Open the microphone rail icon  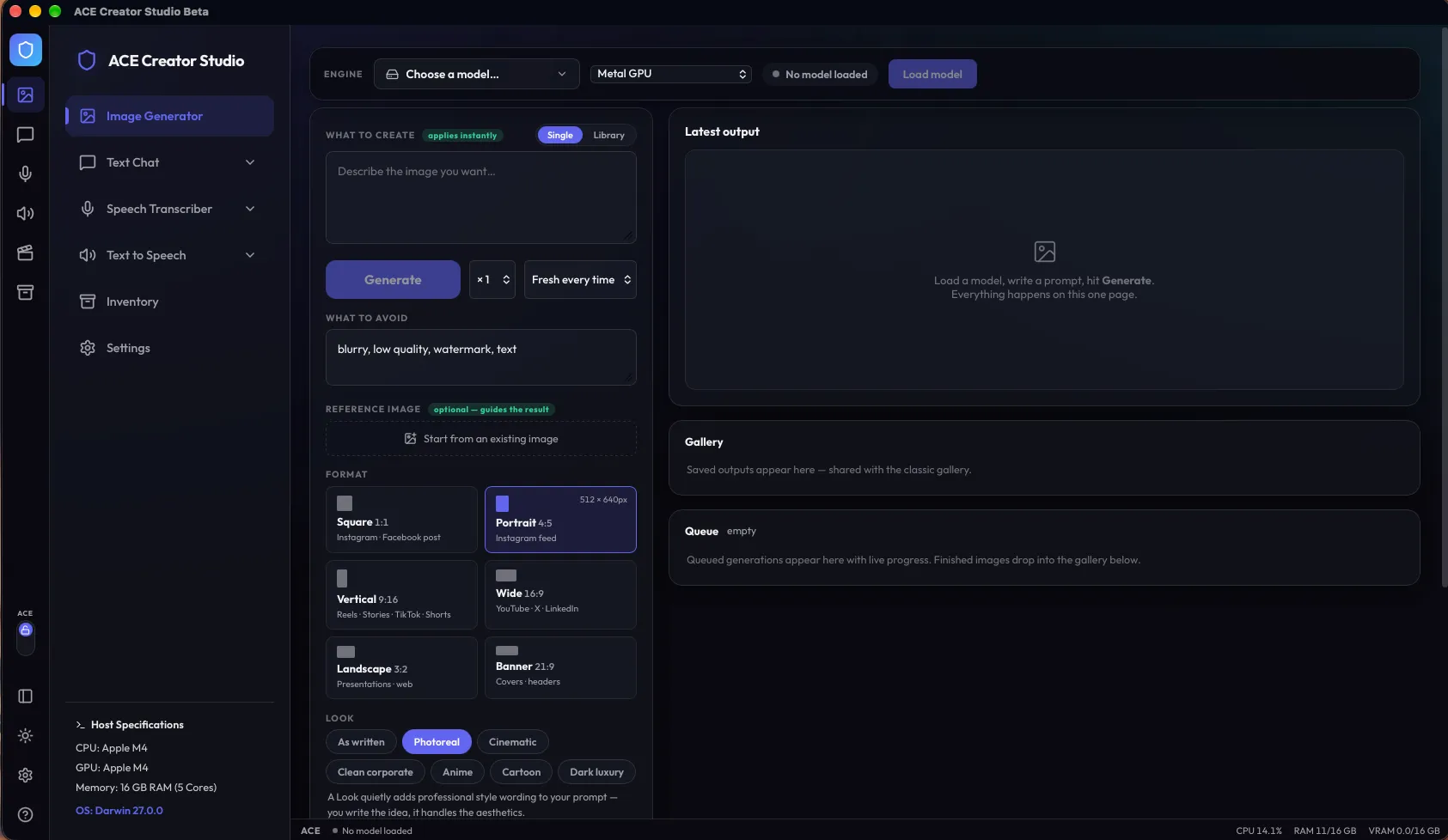[26, 174]
